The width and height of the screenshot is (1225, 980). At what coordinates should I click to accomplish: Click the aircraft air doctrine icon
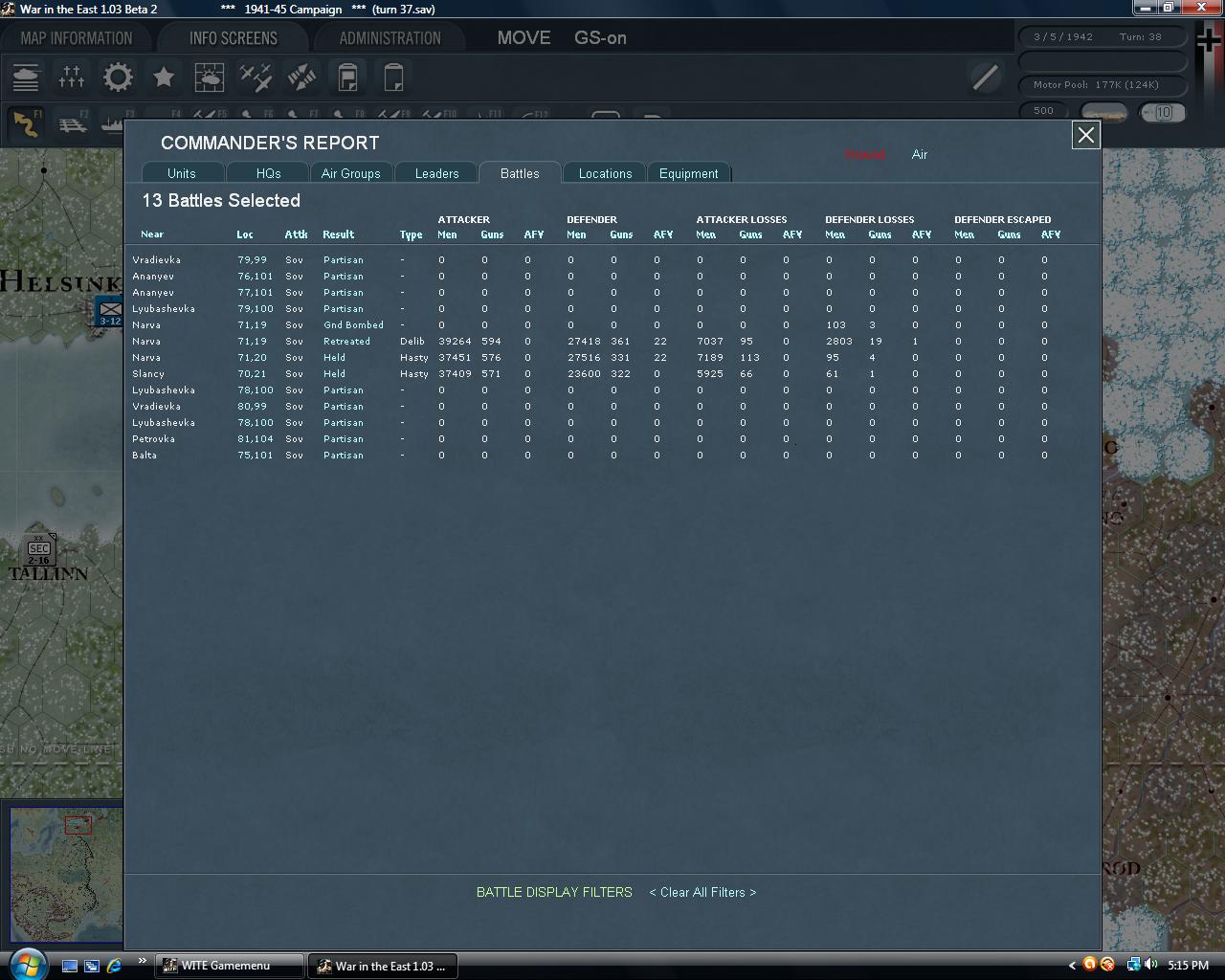tap(256, 77)
